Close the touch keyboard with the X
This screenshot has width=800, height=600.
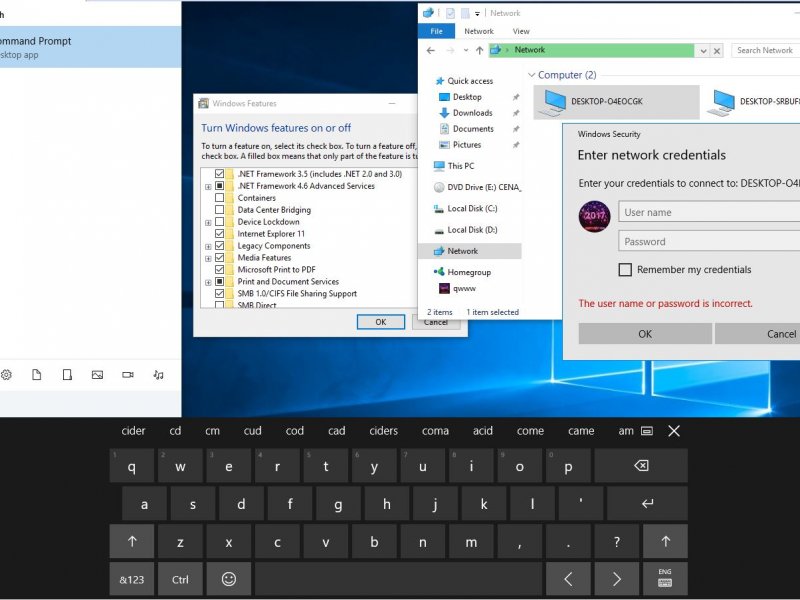[674, 431]
